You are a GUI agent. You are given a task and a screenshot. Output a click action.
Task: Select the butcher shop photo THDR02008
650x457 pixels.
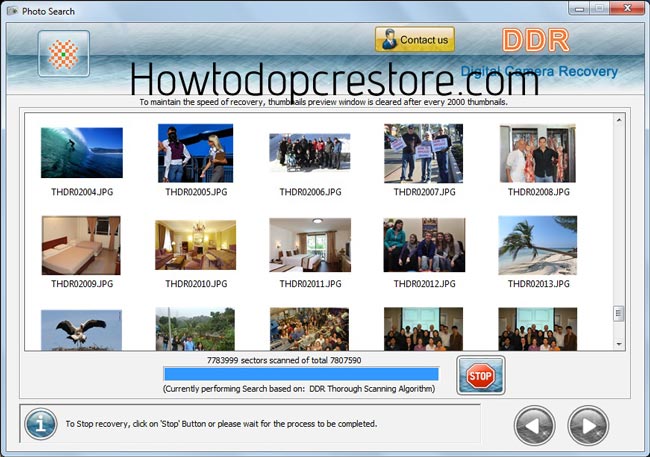[x=538, y=153]
